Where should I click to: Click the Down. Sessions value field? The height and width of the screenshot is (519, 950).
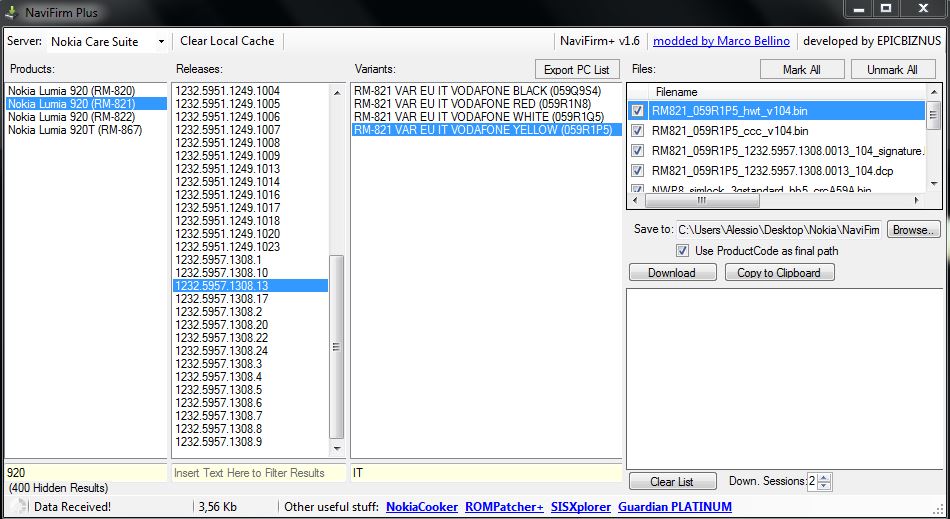click(x=812, y=482)
